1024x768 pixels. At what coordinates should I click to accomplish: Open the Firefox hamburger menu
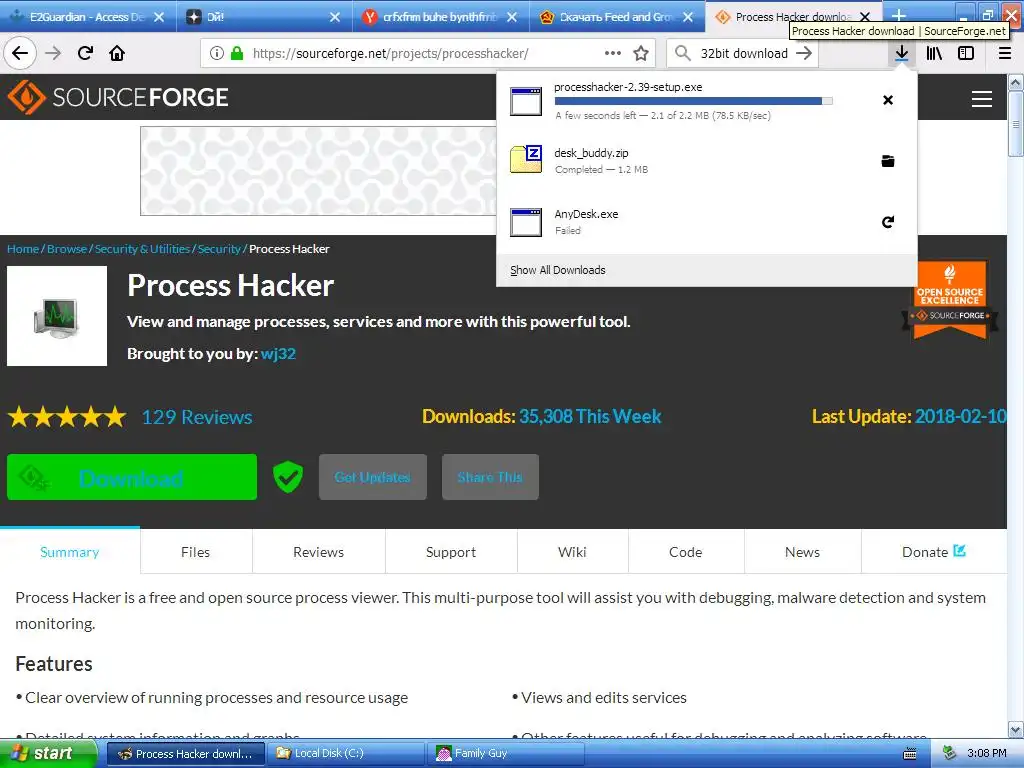click(1005, 53)
